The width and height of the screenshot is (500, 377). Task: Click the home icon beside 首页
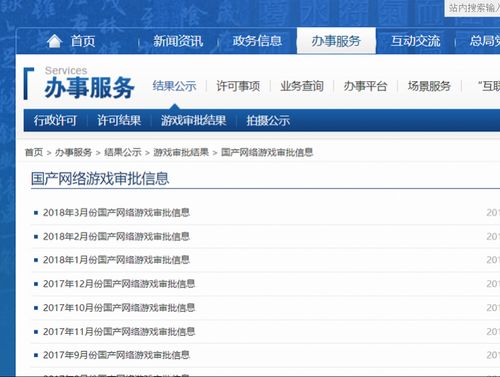[54, 41]
